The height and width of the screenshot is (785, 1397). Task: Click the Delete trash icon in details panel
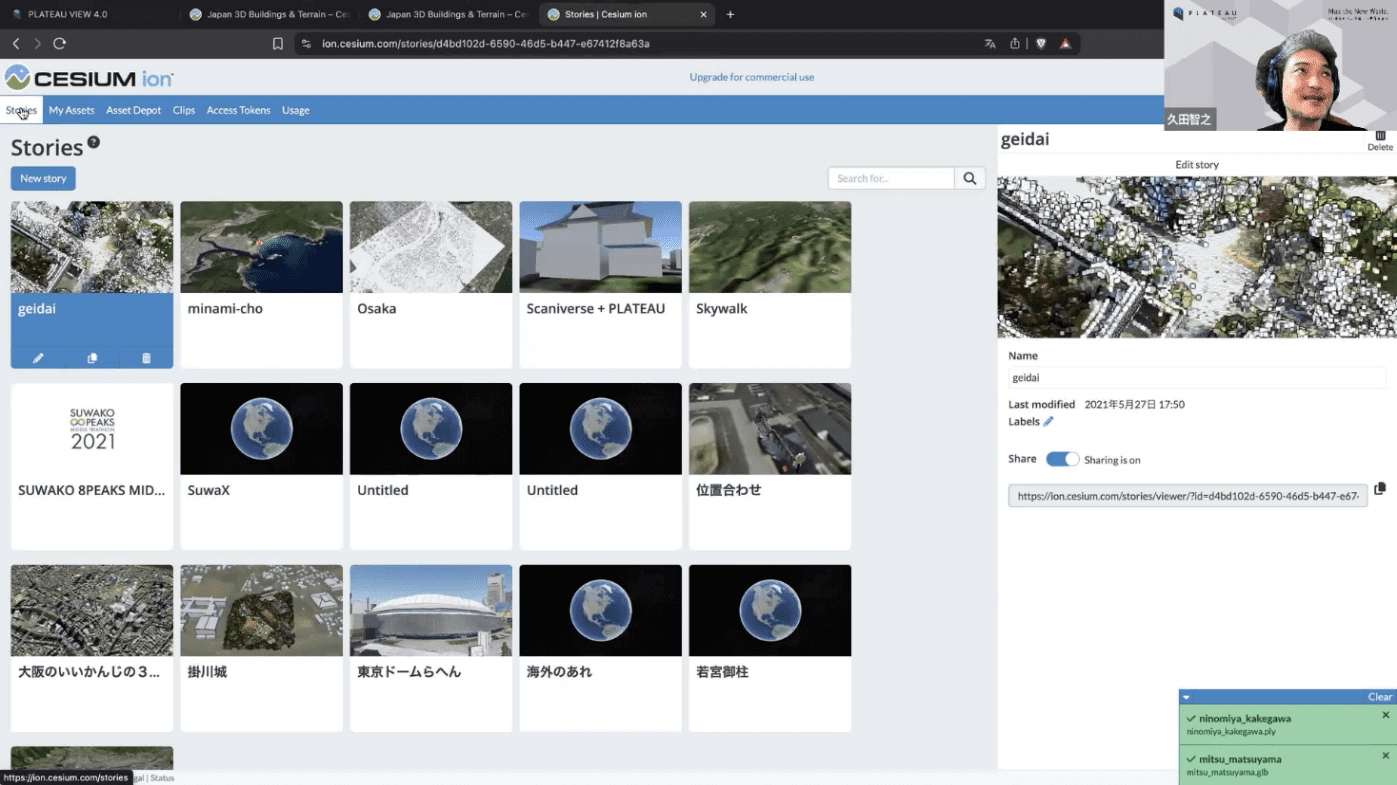(1380, 137)
